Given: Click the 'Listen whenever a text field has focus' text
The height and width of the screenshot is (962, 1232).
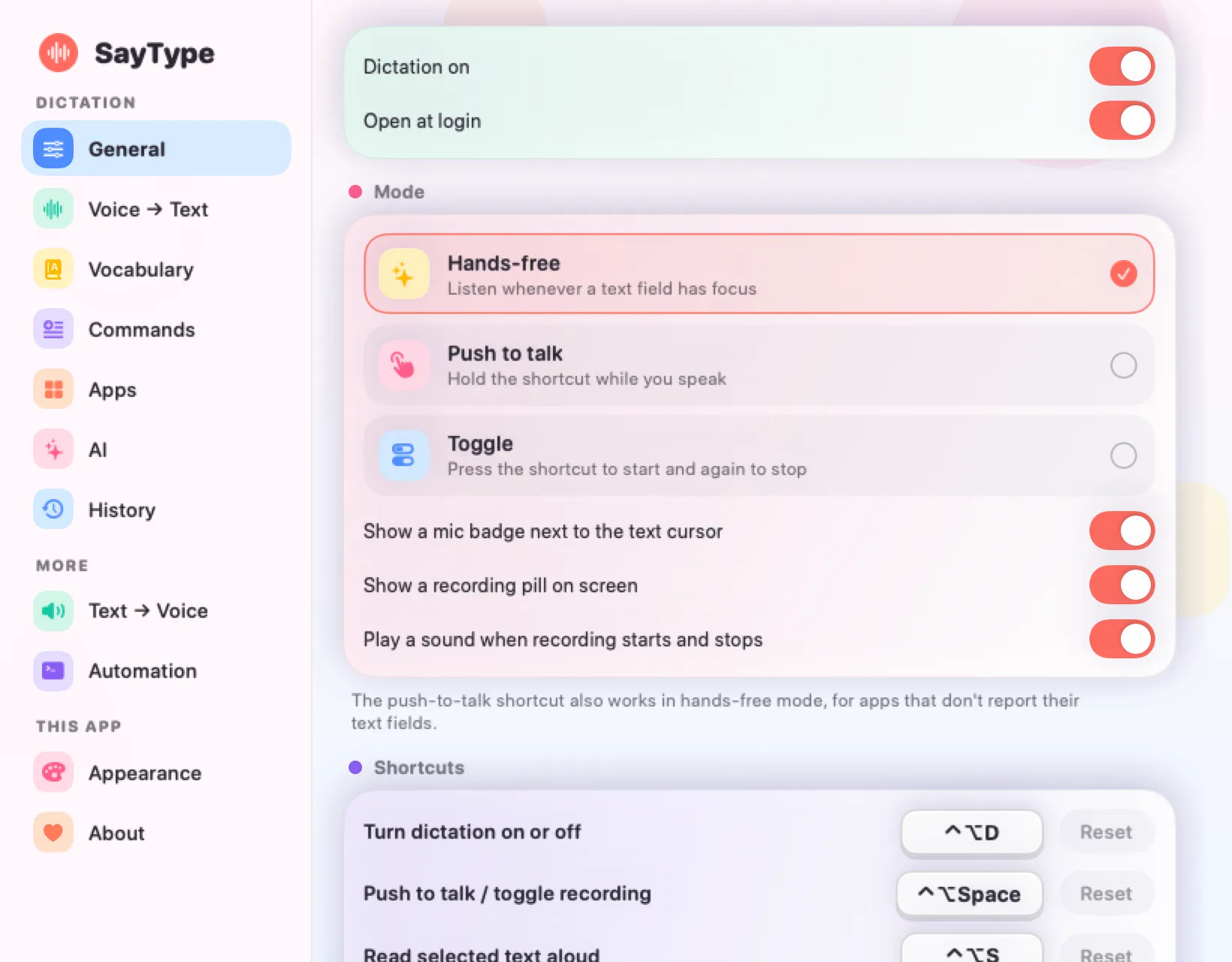Looking at the screenshot, I should pos(602,289).
